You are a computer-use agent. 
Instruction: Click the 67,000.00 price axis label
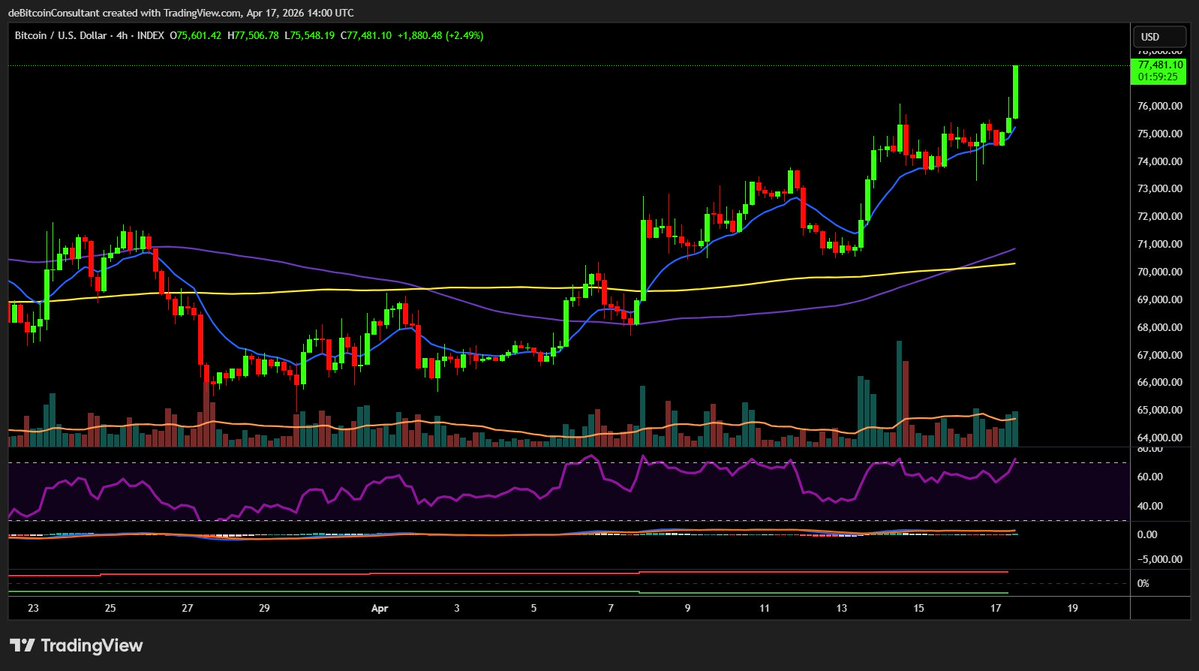(x=1160, y=355)
